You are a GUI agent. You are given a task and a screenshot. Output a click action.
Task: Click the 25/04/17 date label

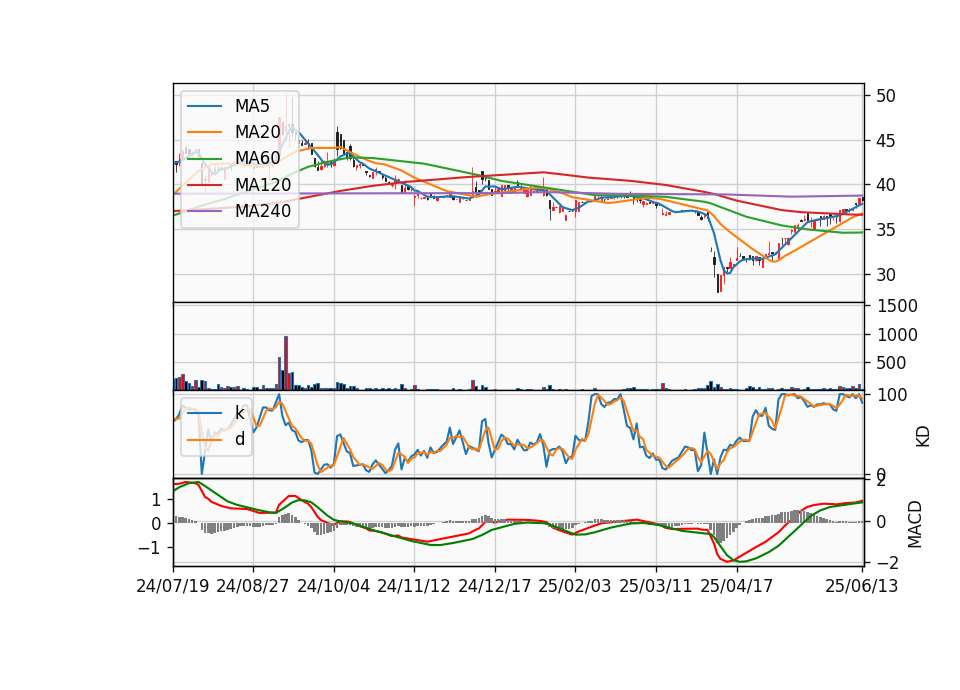click(x=737, y=586)
